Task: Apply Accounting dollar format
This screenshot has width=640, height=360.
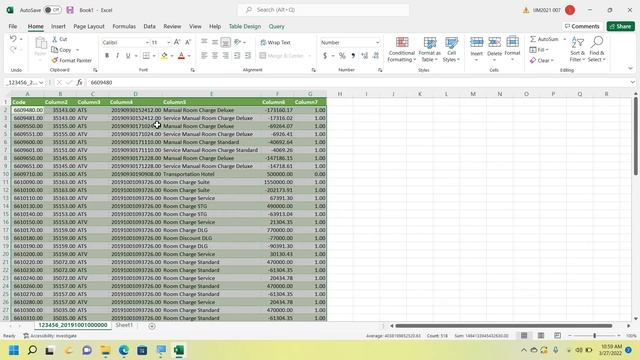Action: [x=325, y=56]
